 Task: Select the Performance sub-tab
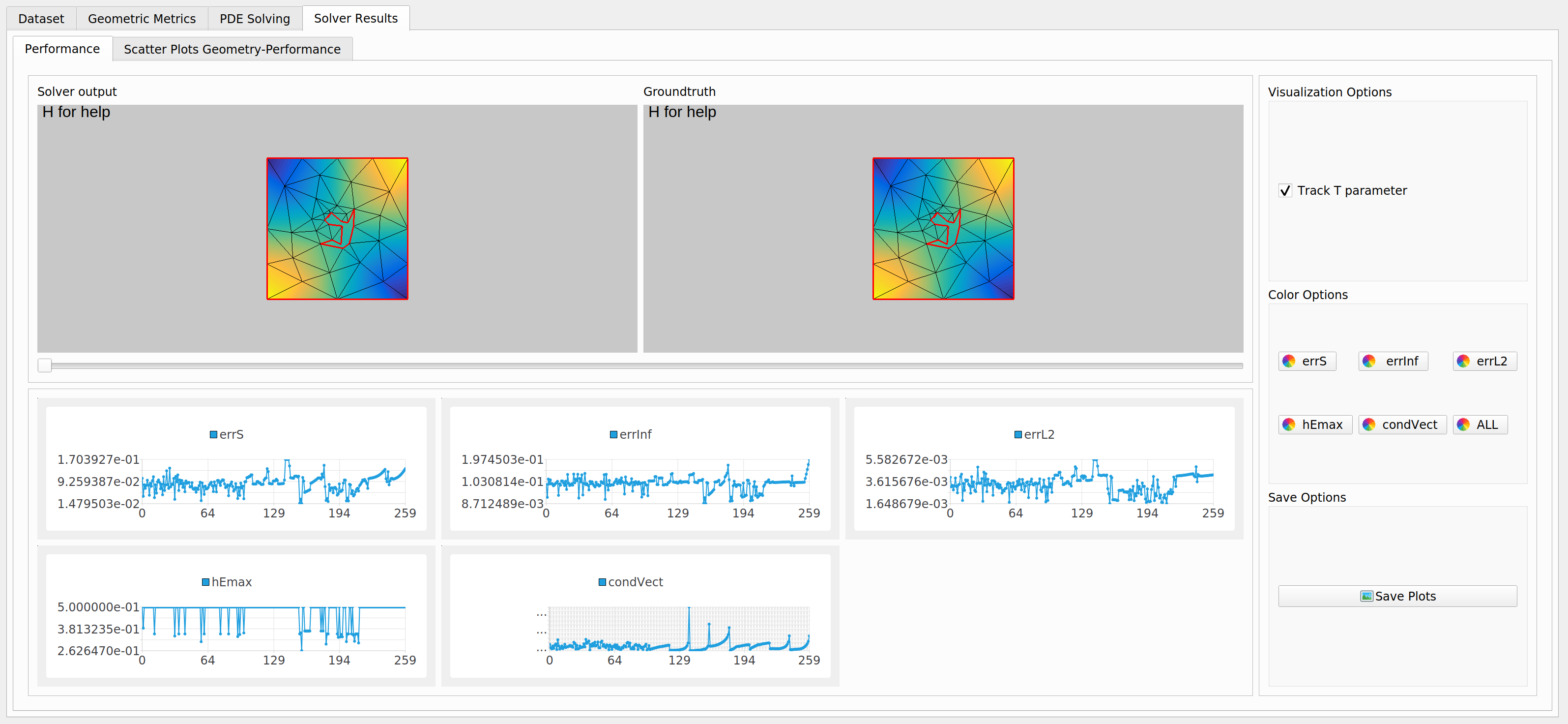62,49
